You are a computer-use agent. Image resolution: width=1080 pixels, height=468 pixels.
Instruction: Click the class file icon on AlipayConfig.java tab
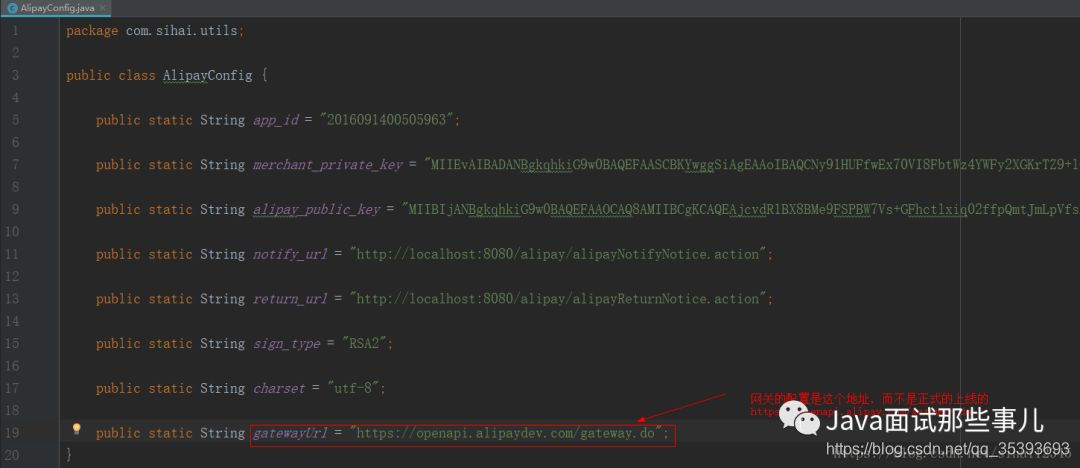tap(12, 9)
